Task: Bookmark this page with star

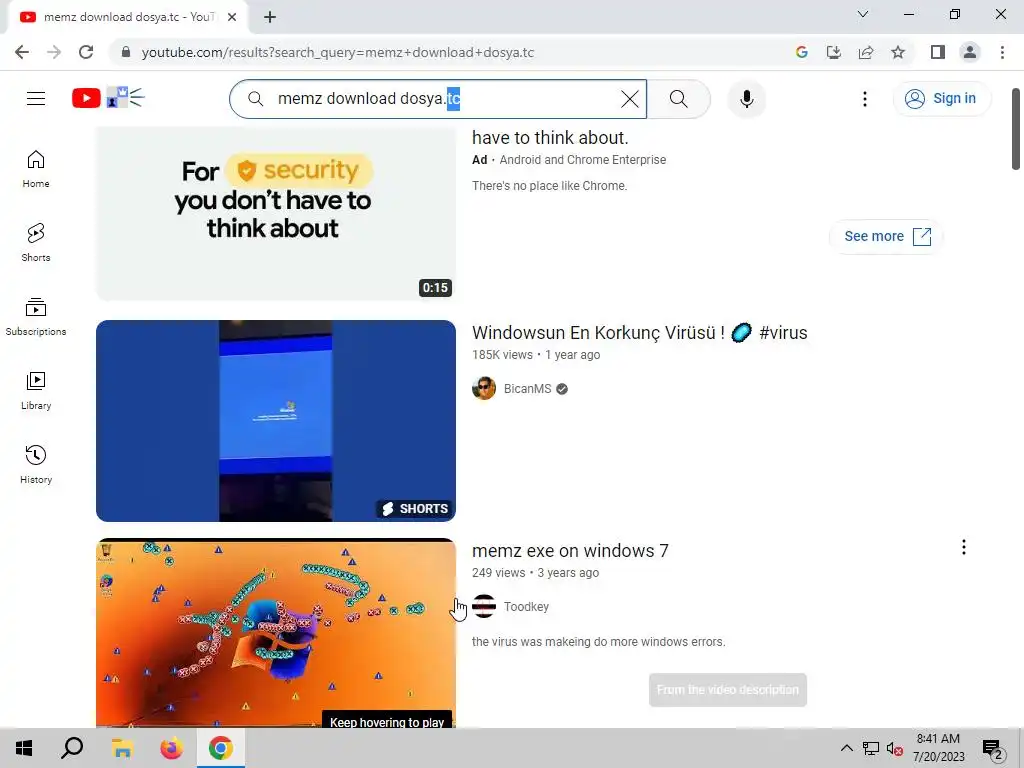Action: point(898,52)
